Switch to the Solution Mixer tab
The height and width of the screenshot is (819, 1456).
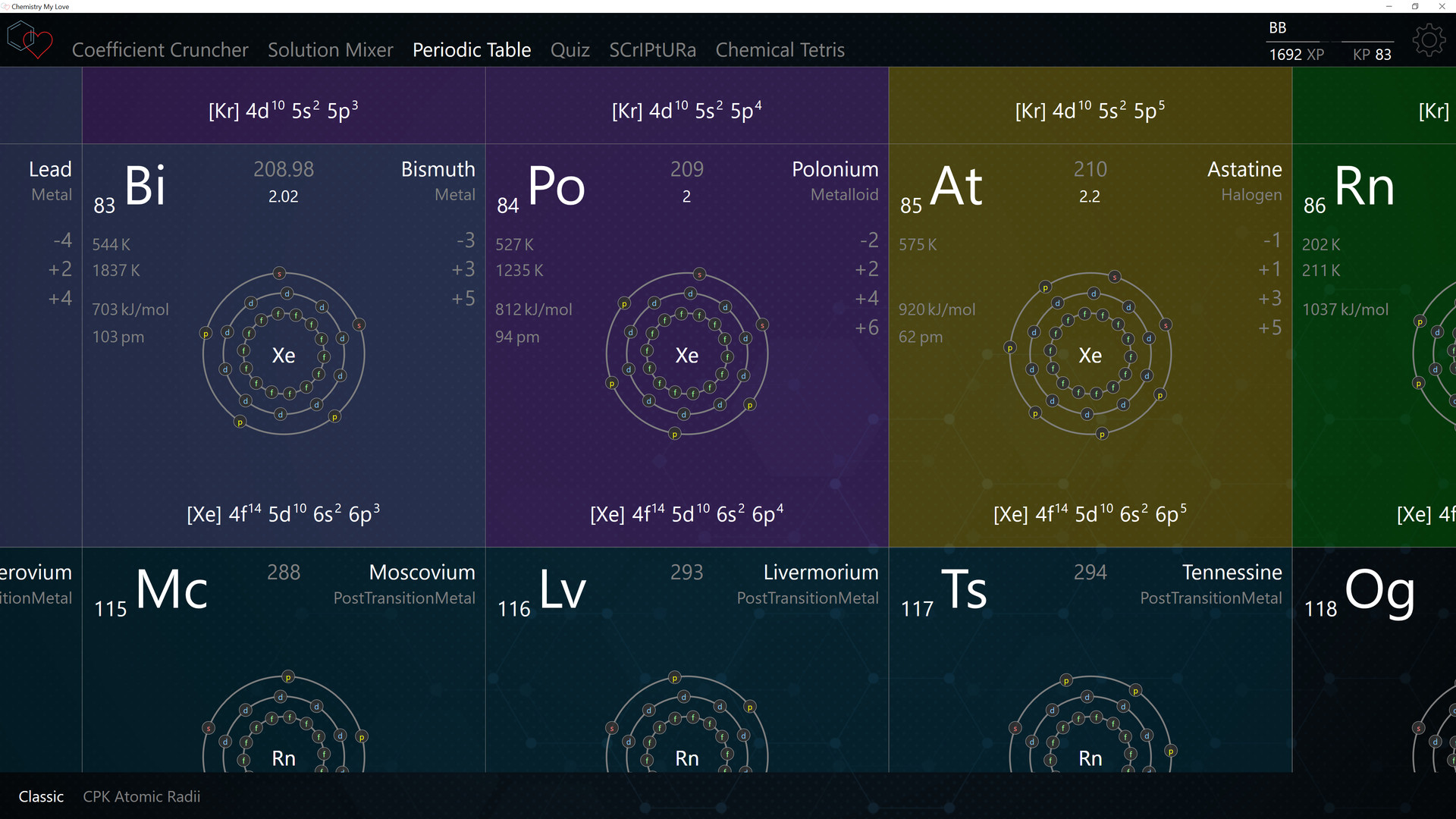coord(331,50)
